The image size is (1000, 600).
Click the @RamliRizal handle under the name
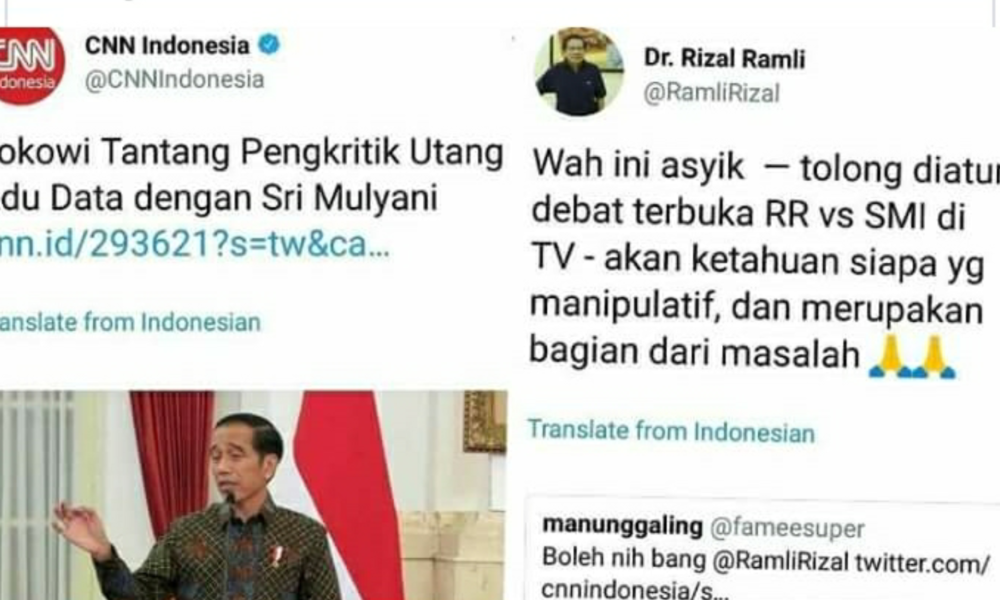pos(711,93)
